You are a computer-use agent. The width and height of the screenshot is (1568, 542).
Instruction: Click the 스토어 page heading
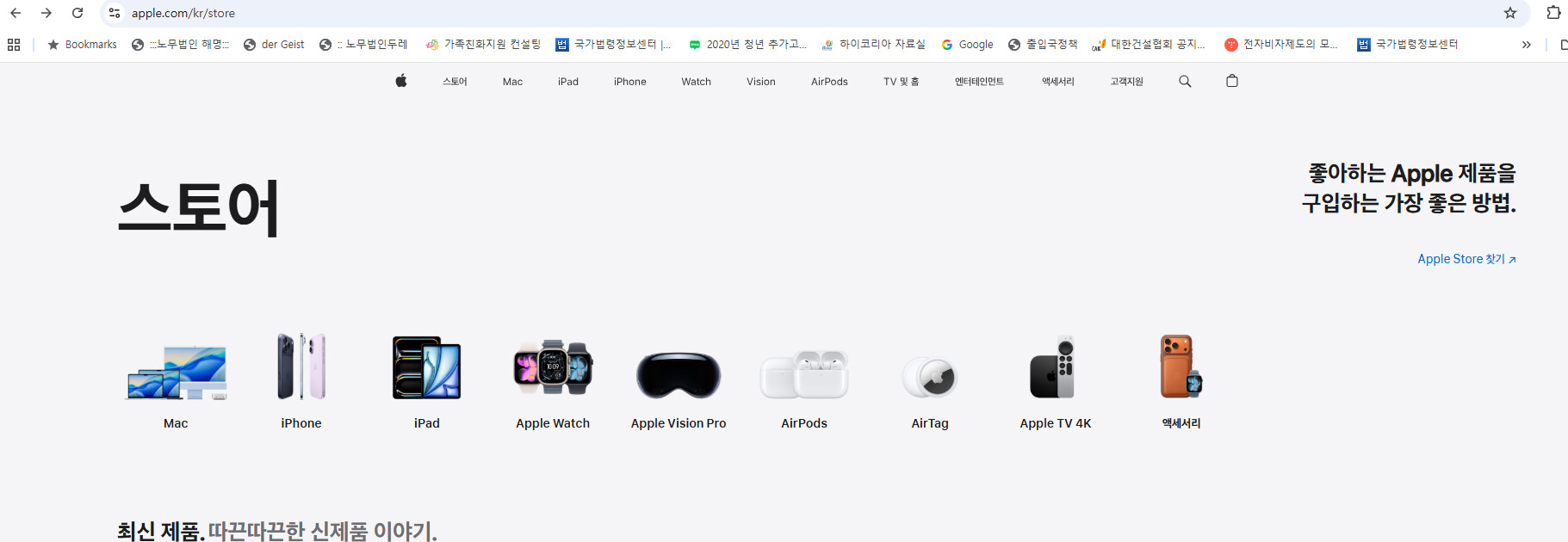199,207
